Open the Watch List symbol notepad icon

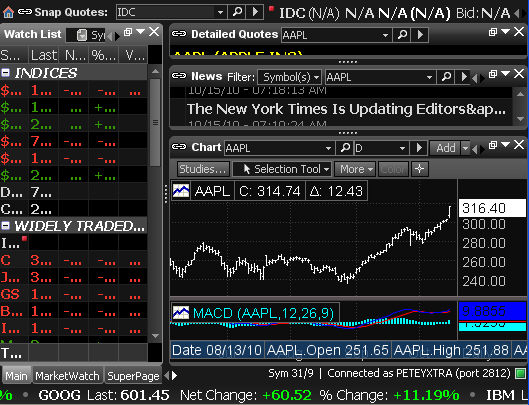(82, 35)
